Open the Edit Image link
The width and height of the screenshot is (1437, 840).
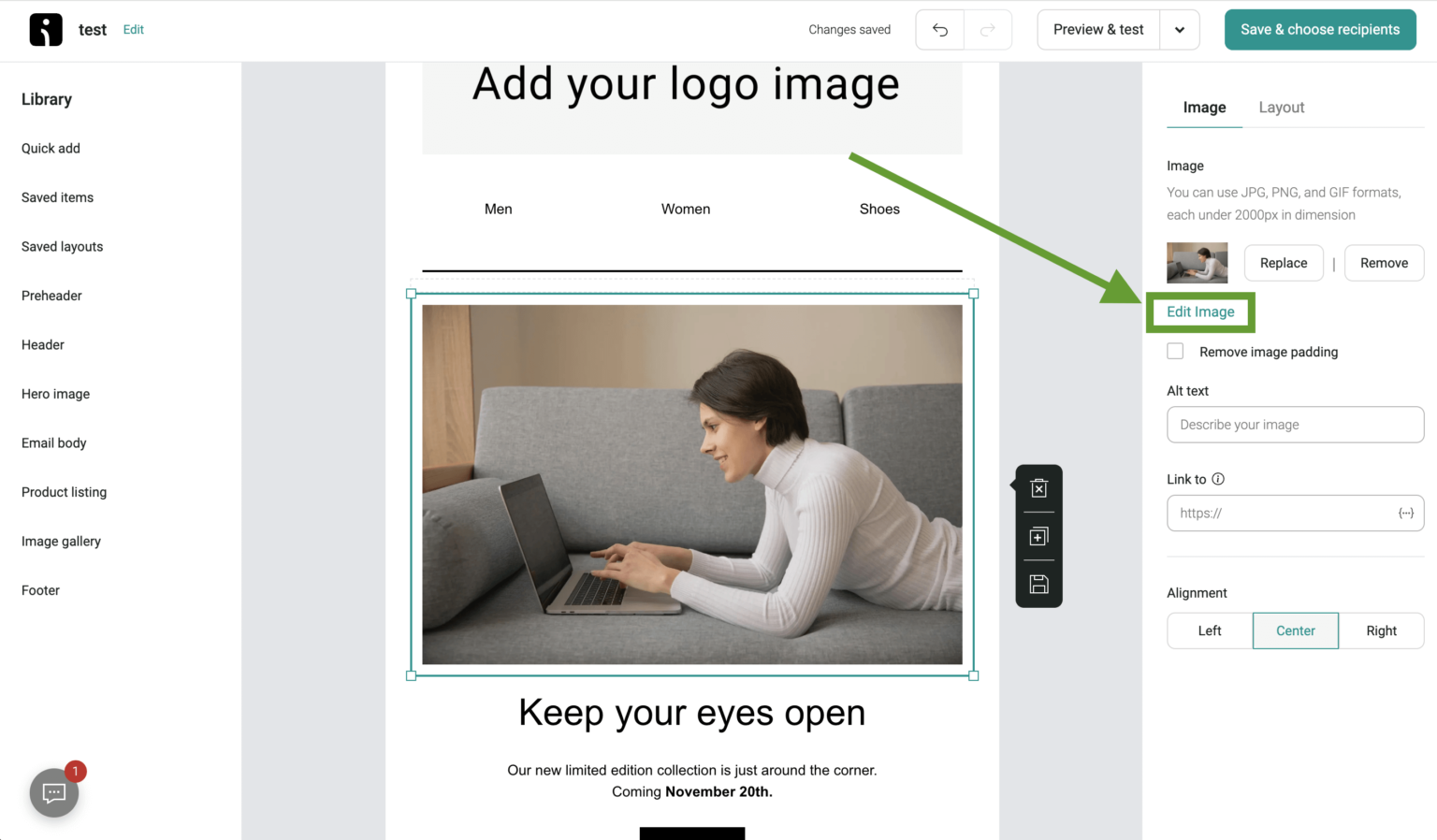(x=1200, y=311)
